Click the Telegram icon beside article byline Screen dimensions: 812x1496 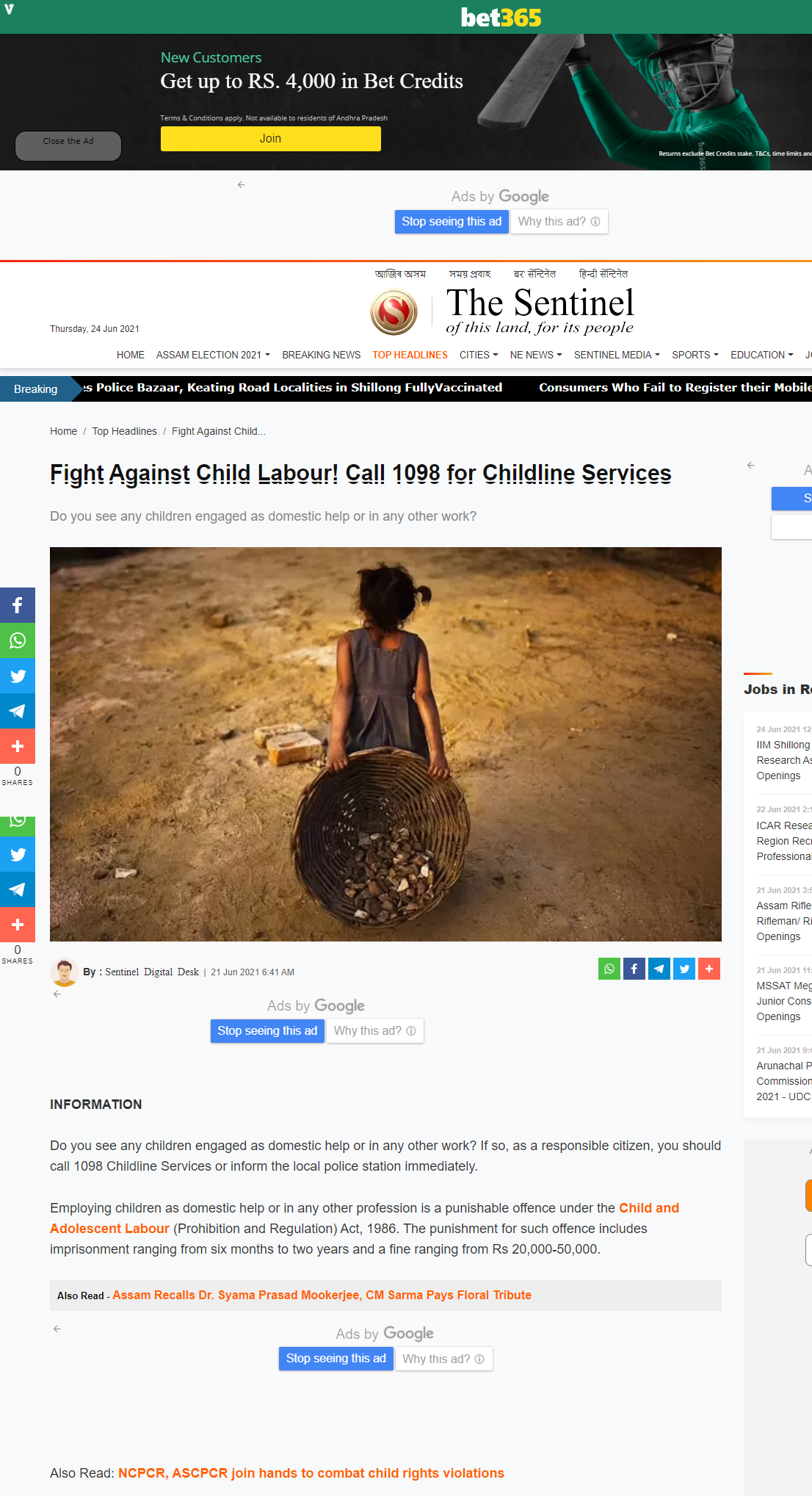[x=659, y=969]
